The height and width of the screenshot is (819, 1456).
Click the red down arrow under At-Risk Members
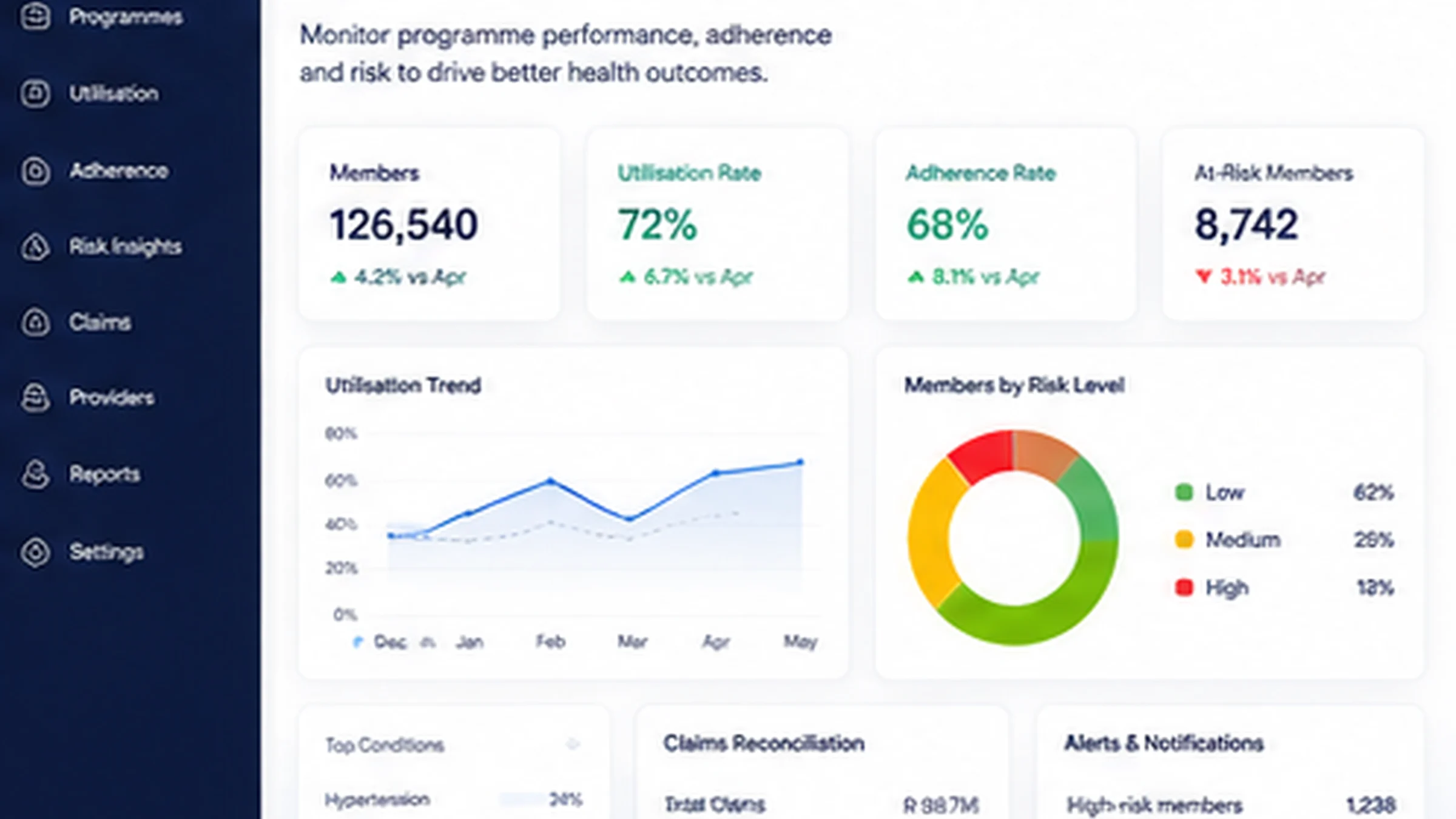tap(1204, 277)
